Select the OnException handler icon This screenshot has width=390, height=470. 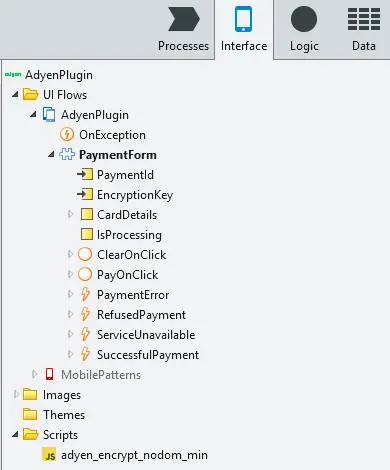coord(67,135)
